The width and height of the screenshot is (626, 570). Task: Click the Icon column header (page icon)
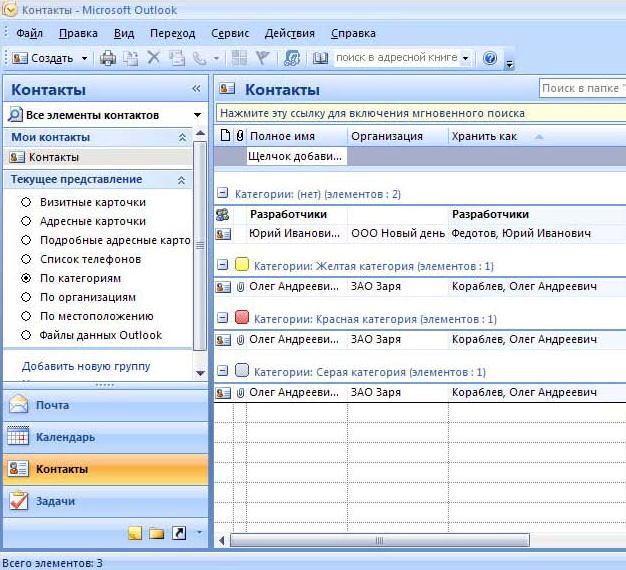pyautogui.click(x=225, y=136)
